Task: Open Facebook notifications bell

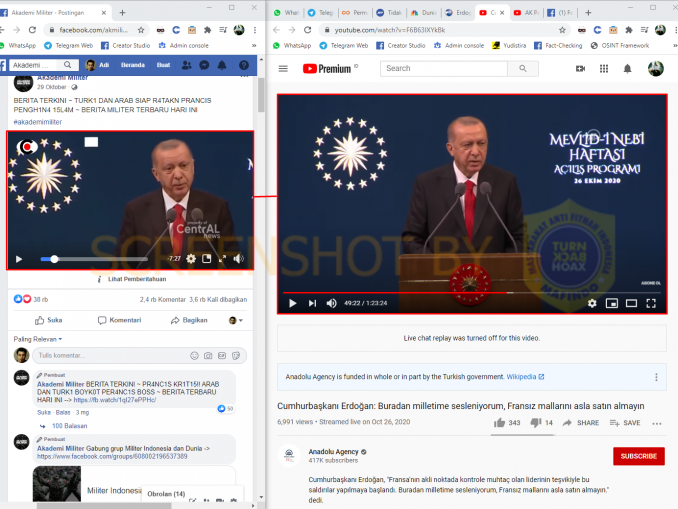Action: (x=222, y=65)
